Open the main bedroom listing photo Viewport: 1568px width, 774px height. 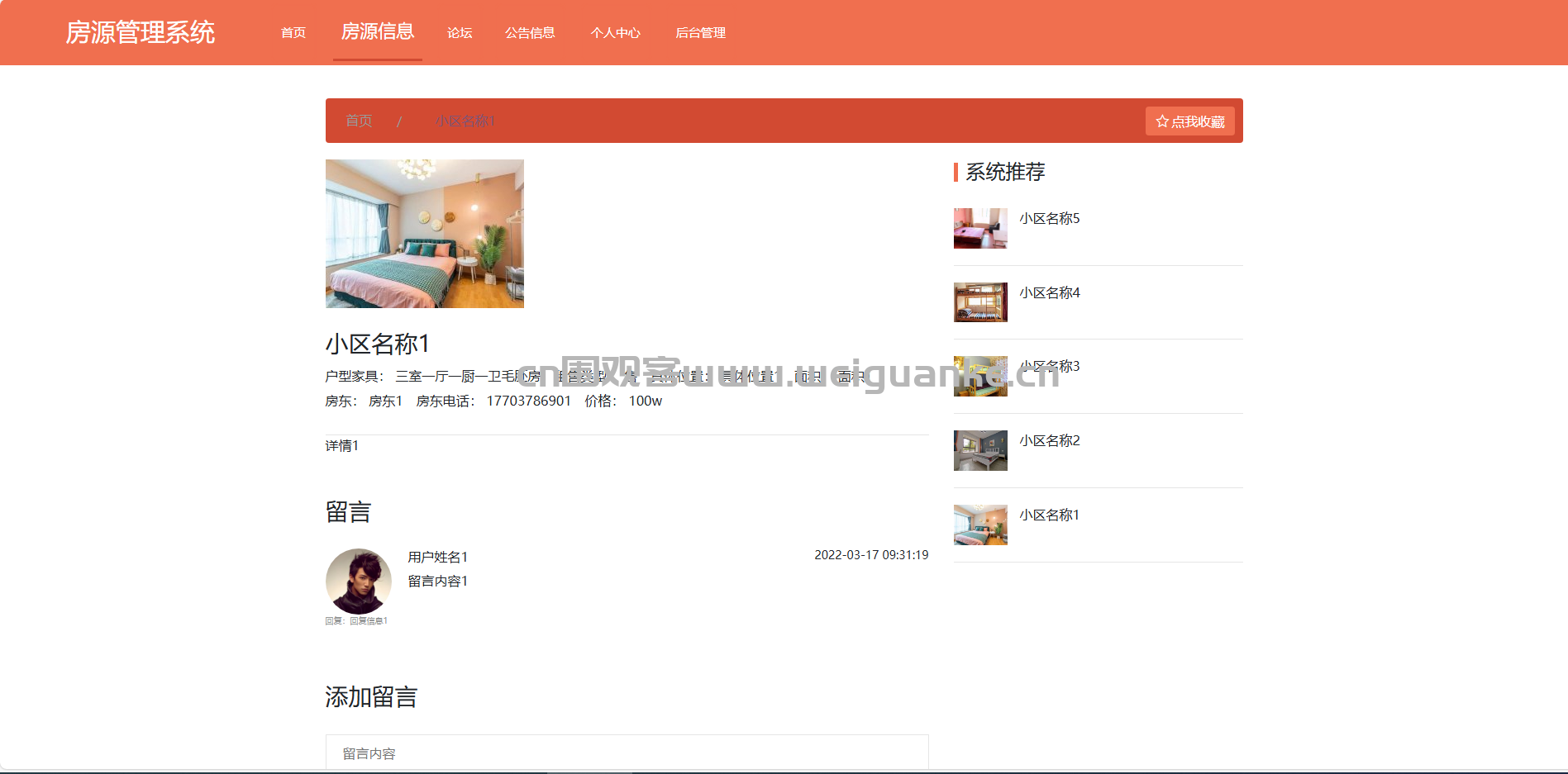point(425,234)
